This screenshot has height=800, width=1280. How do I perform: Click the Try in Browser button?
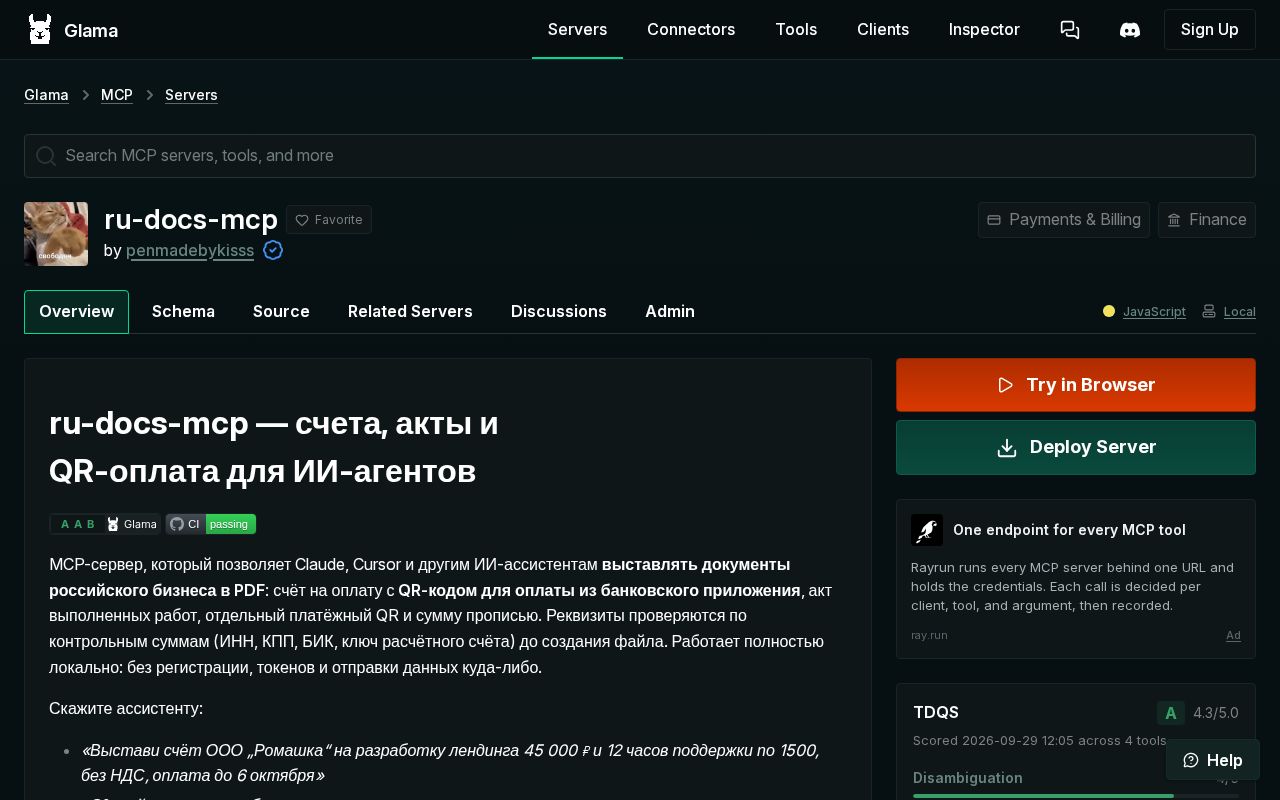pyautogui.click(x=1076, y=385)
